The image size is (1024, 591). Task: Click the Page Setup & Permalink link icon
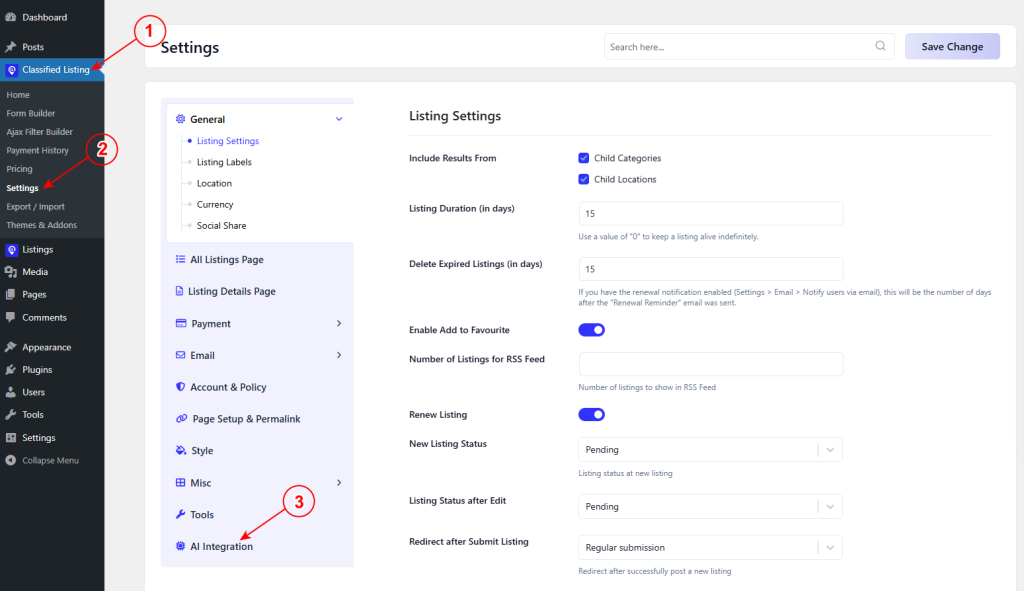click(x=182, y=419)
